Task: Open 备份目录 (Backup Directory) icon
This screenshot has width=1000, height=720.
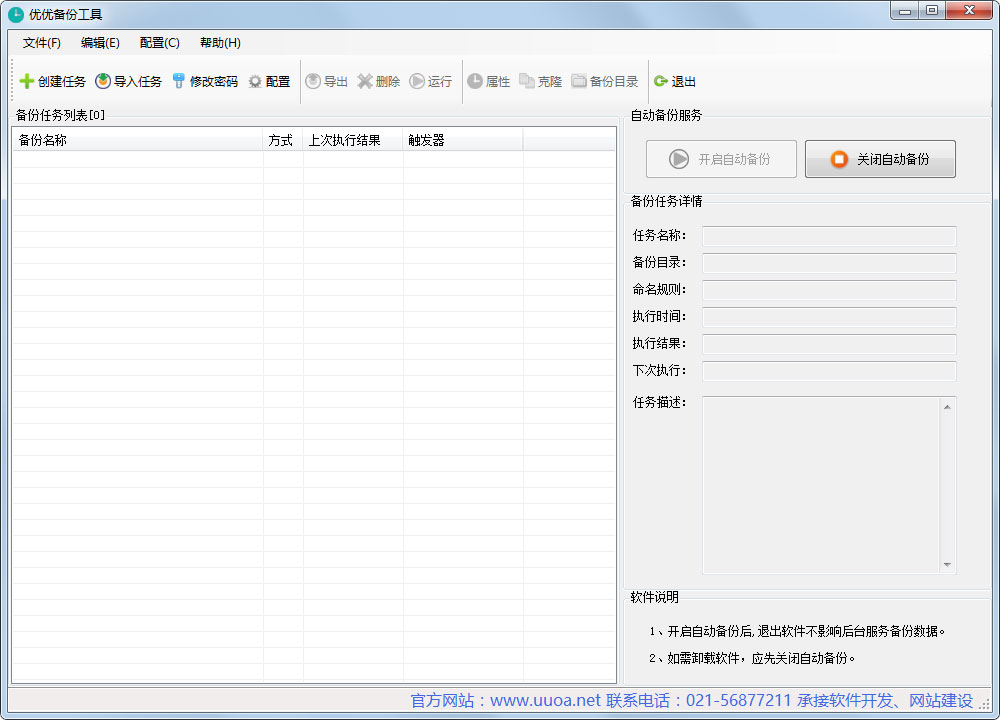Action: pos(604,81)
